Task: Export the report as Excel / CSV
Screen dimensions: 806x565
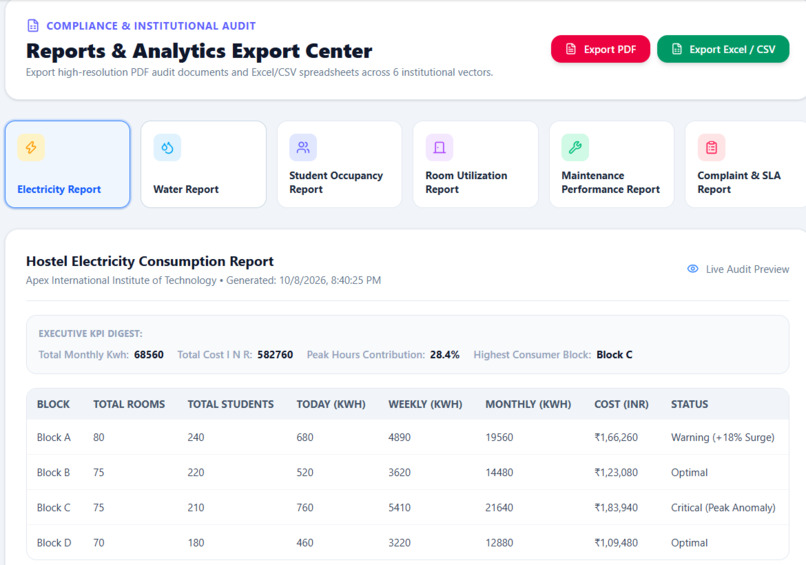Action: (x=723, y=49)
